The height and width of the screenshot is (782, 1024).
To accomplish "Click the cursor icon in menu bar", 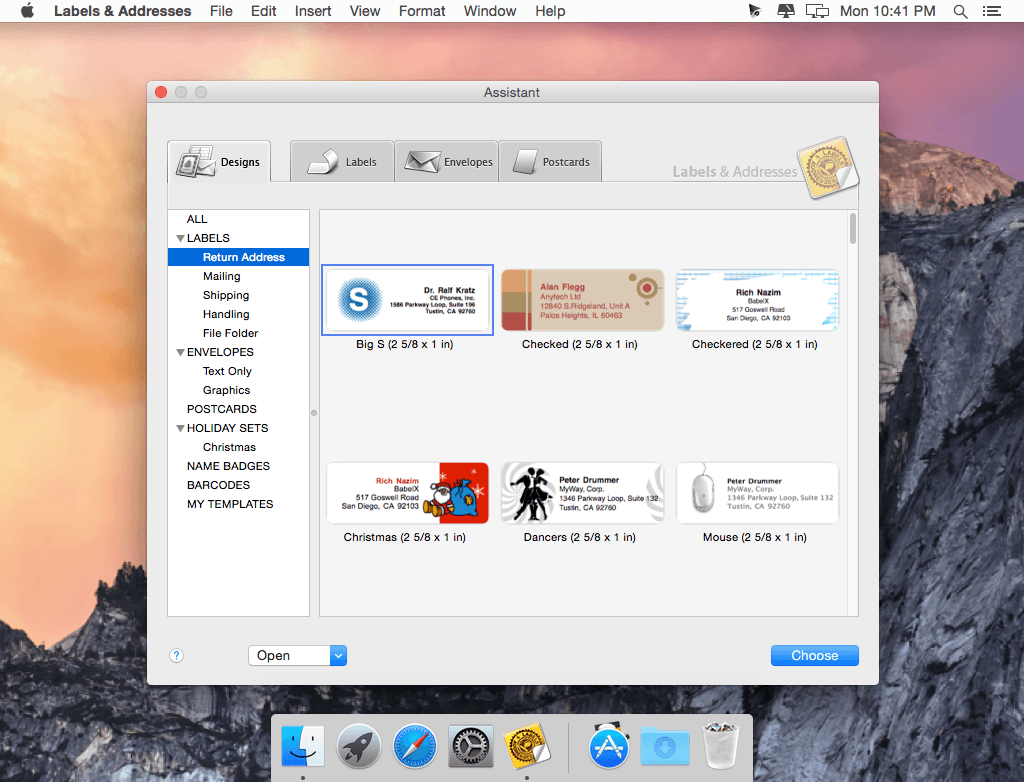I will (754, 11).
